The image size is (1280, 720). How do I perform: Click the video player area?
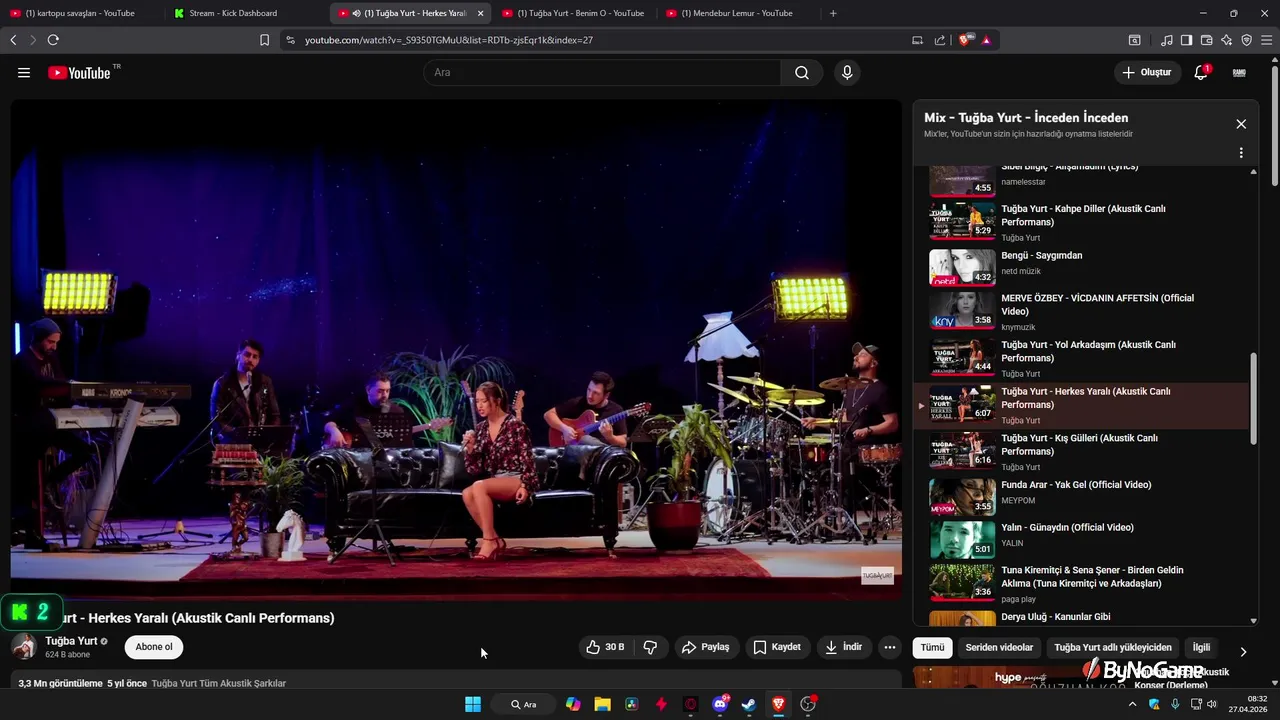(456, 350)
